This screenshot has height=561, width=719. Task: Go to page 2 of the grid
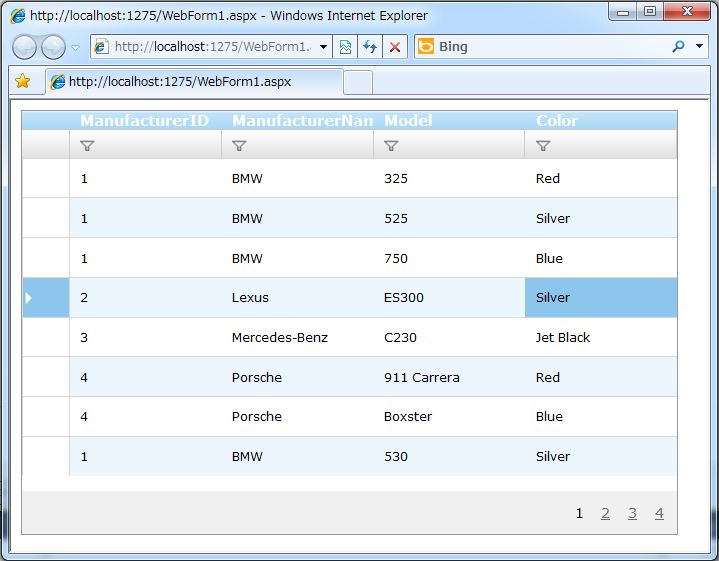point(605,513)
